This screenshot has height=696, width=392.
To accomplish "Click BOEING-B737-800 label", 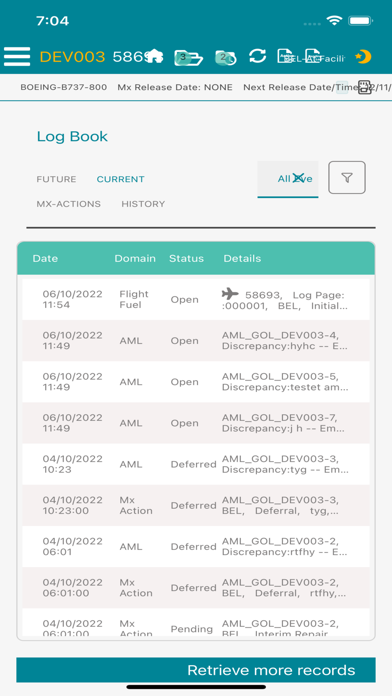I will (63, 87).
